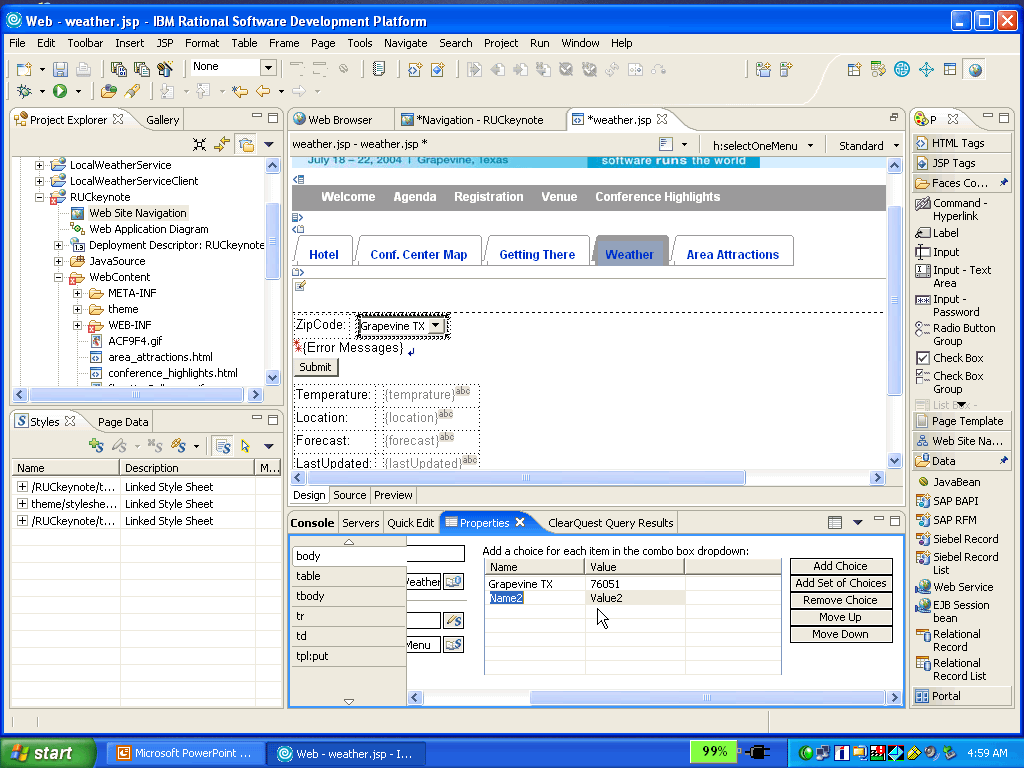1024x768 pixels.
Task: Expand the LocalWeatherService project node
Action: click(x=39, y=165)
